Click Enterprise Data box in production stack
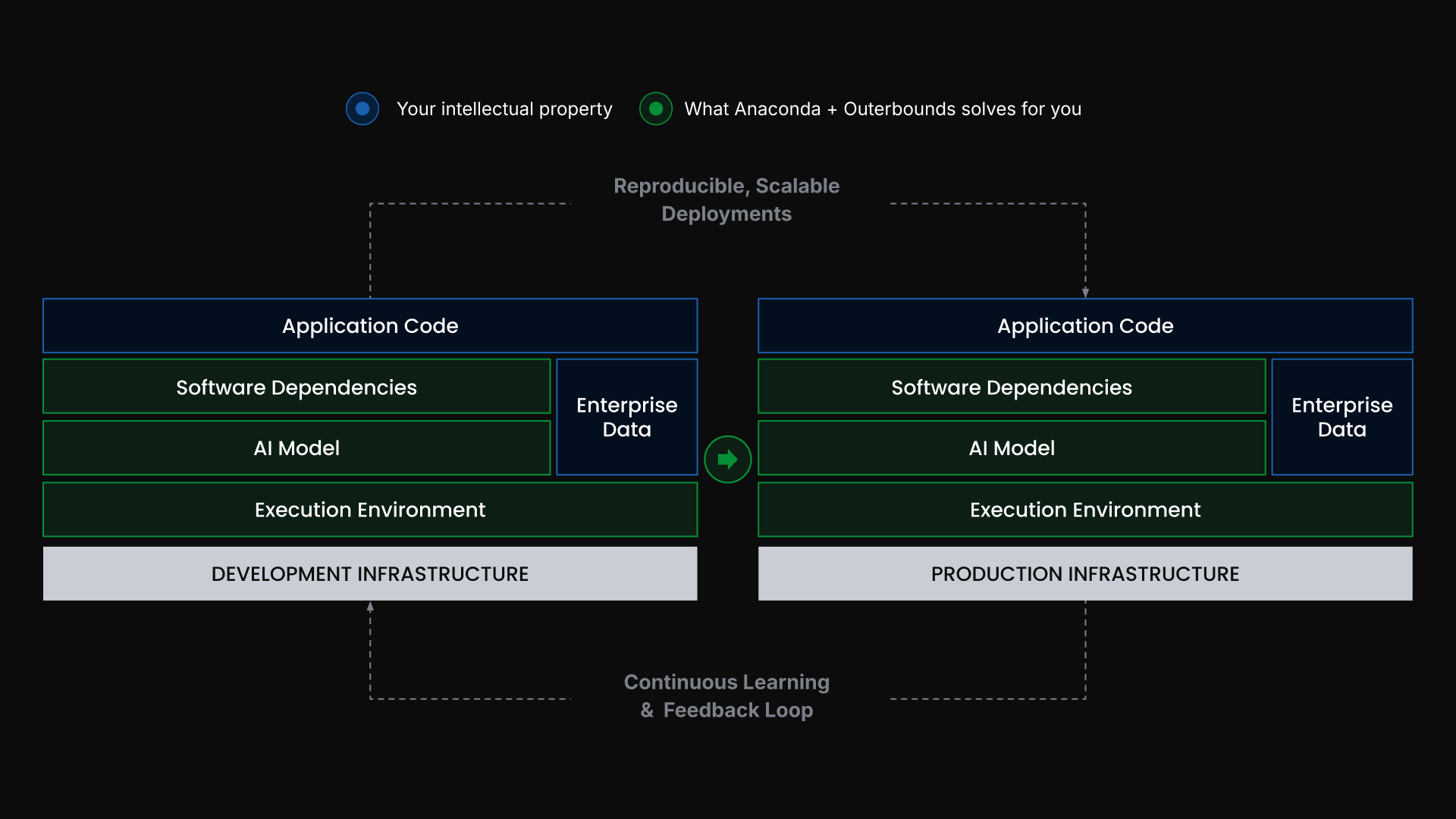The width and height of the screenshot is (1456, 819). click(x=1341, y=417)
